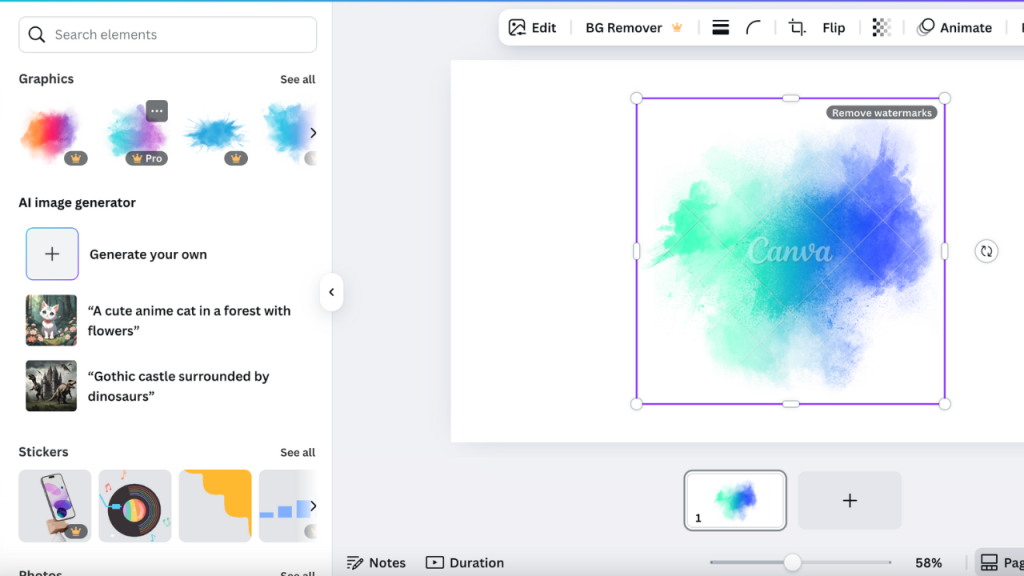
Task: Click the rotate handle beside the image
Action: click(986, 251)
